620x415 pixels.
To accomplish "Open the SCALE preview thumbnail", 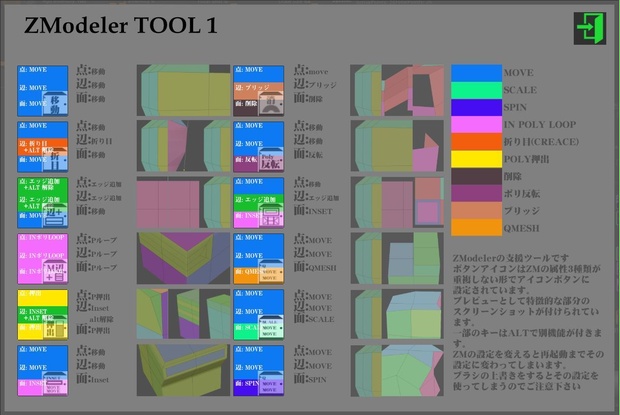I will [x=397, y=314].
